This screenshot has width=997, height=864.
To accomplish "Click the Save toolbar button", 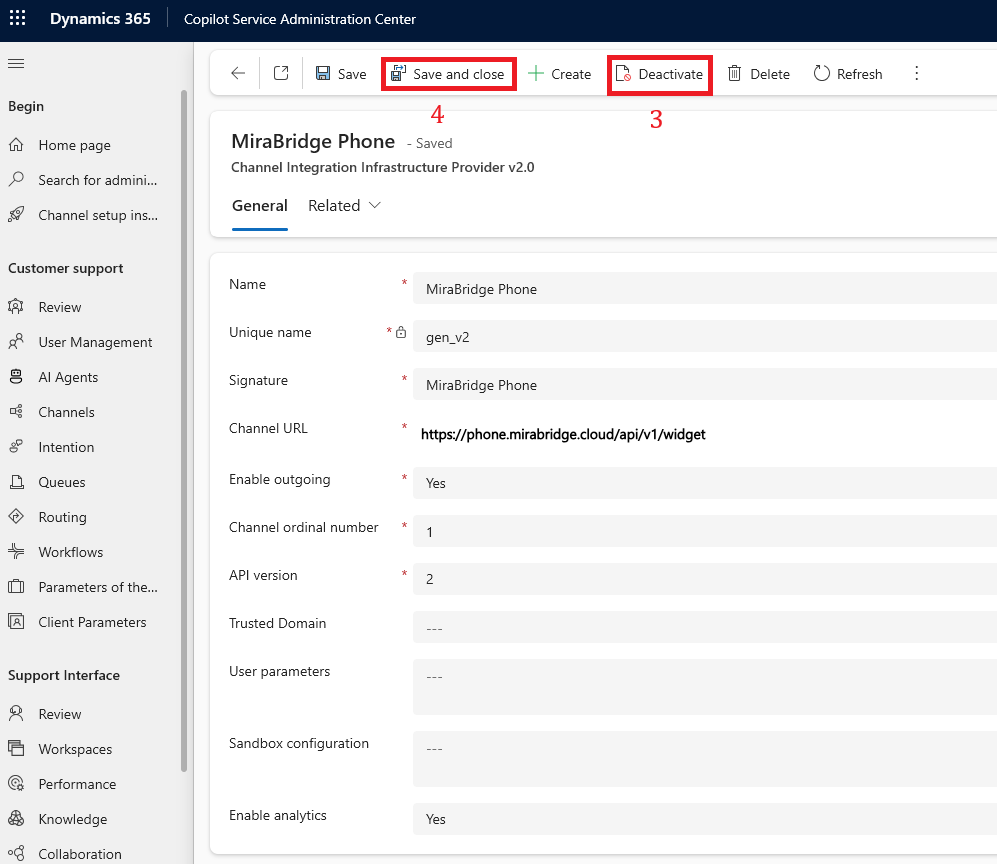I will click(341, 74).
